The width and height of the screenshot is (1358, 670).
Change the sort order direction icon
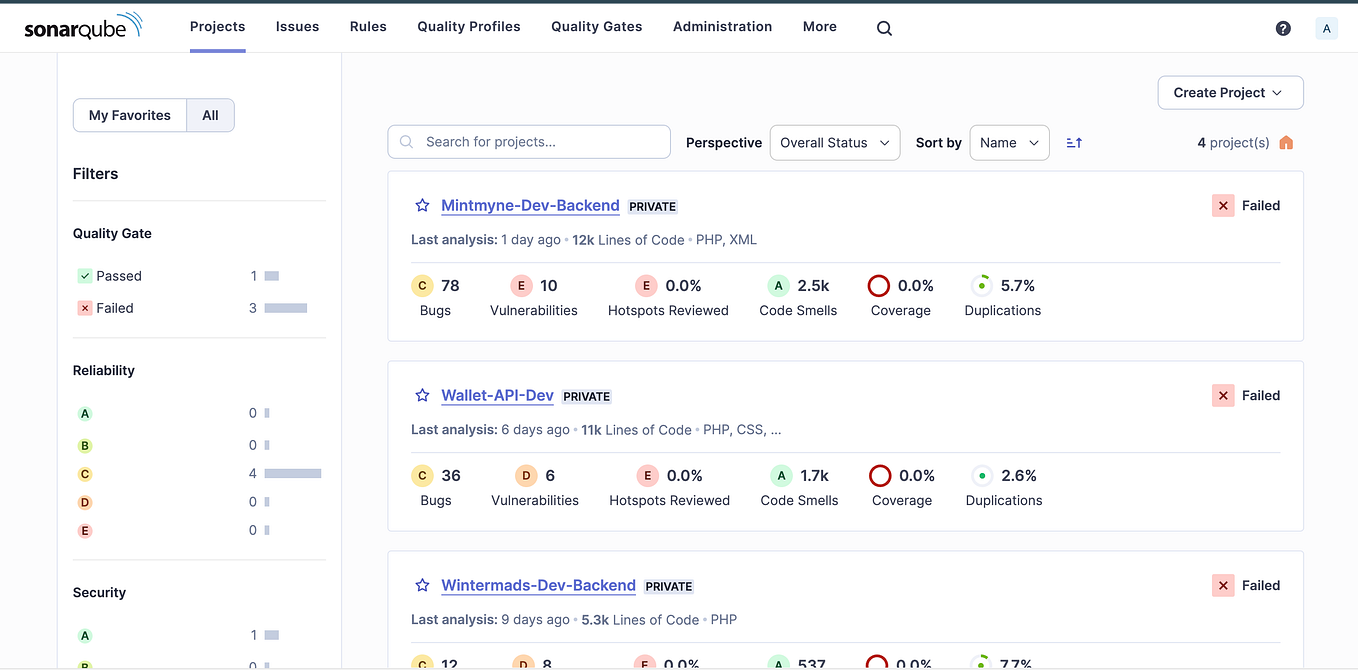tap(1073, 143)
